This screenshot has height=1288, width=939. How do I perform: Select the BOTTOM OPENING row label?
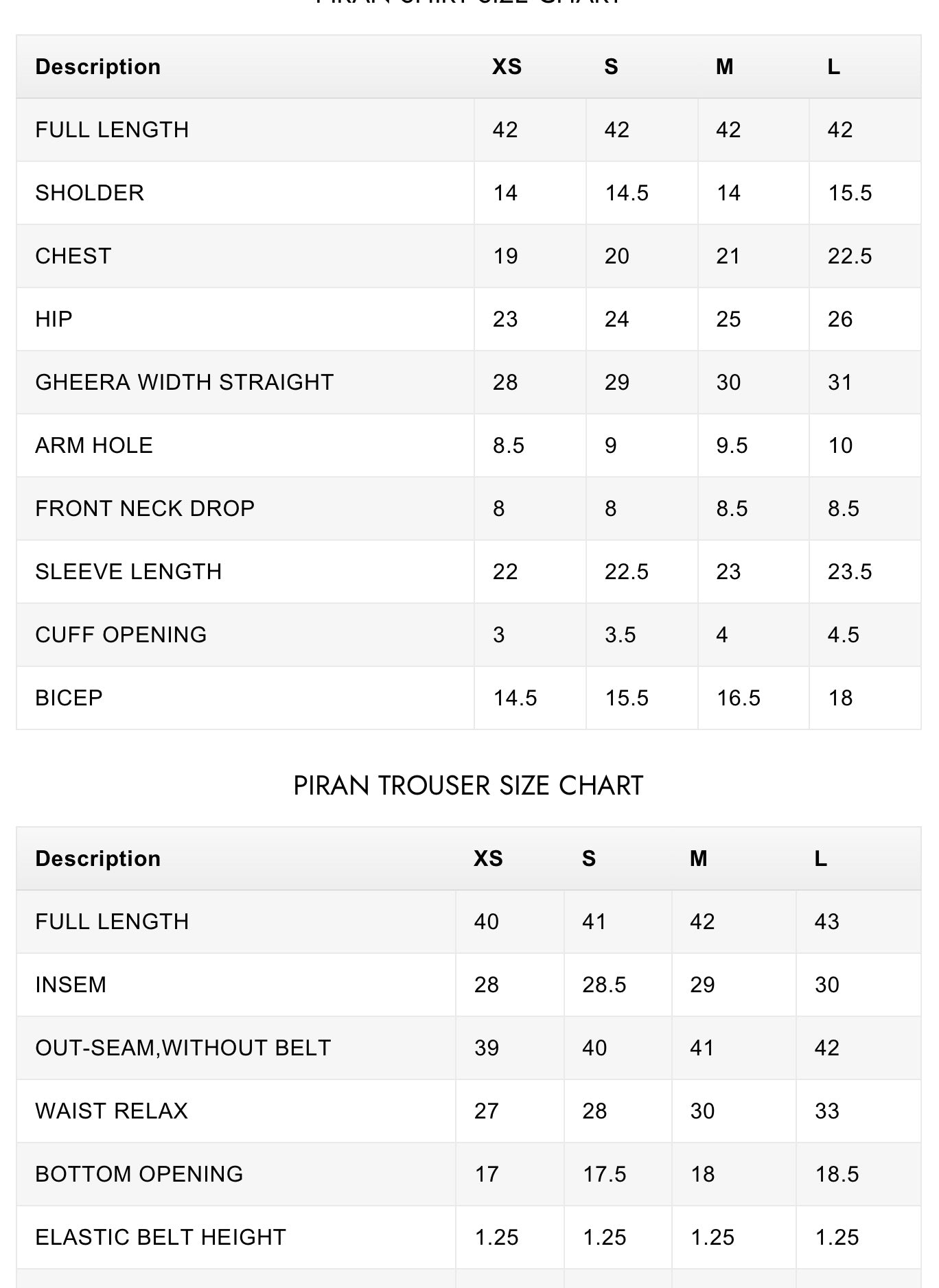[x=139, y=1174]
